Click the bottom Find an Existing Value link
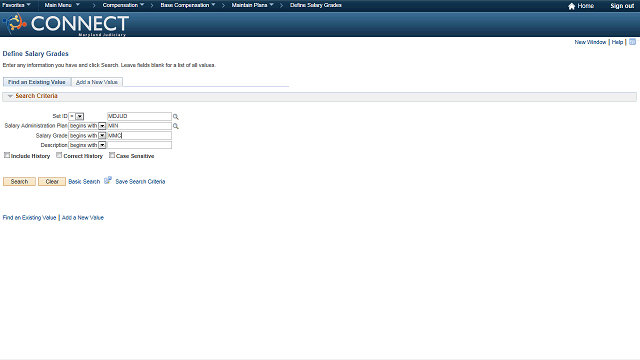640x360 pixels. tap(29, 218)
